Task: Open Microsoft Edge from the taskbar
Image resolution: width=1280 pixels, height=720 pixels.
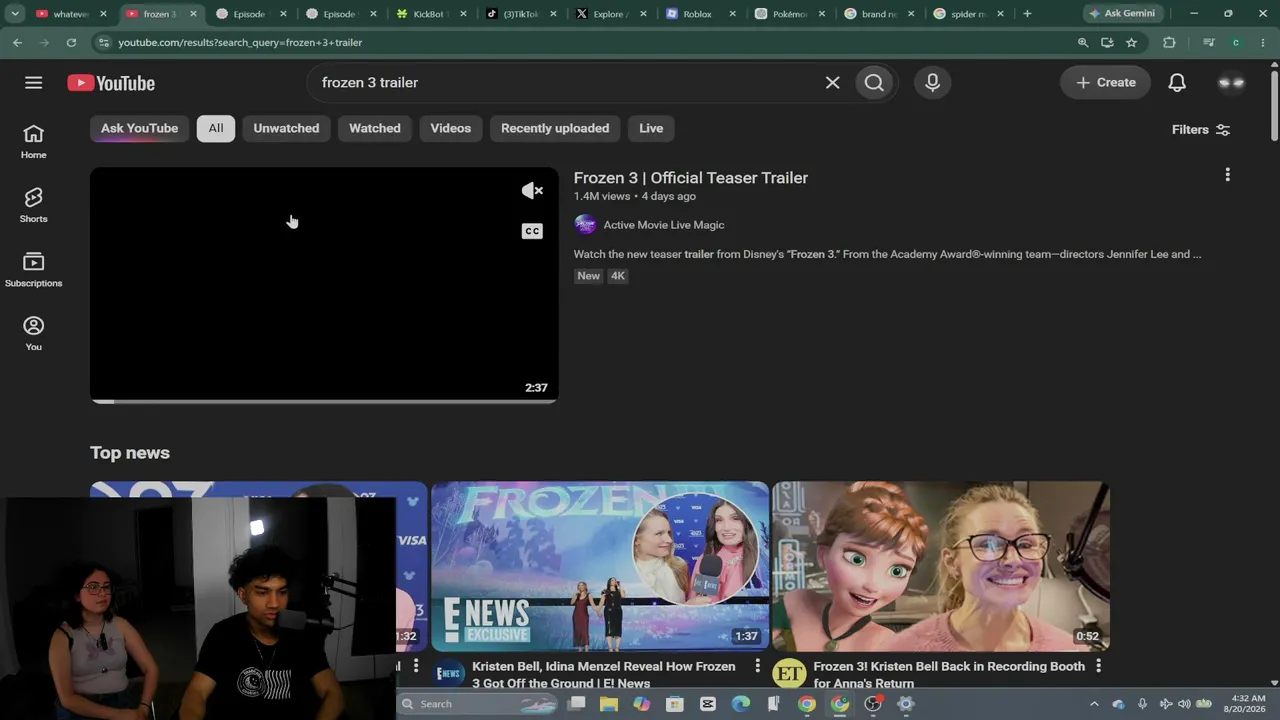Action: 741,704
